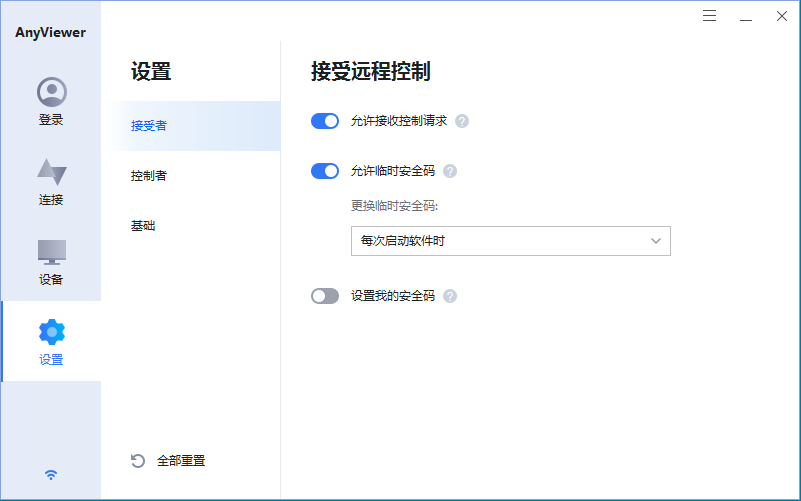
Task: Click help icon beside 允许接收控制请求
Action: click(x=462, y=121)
